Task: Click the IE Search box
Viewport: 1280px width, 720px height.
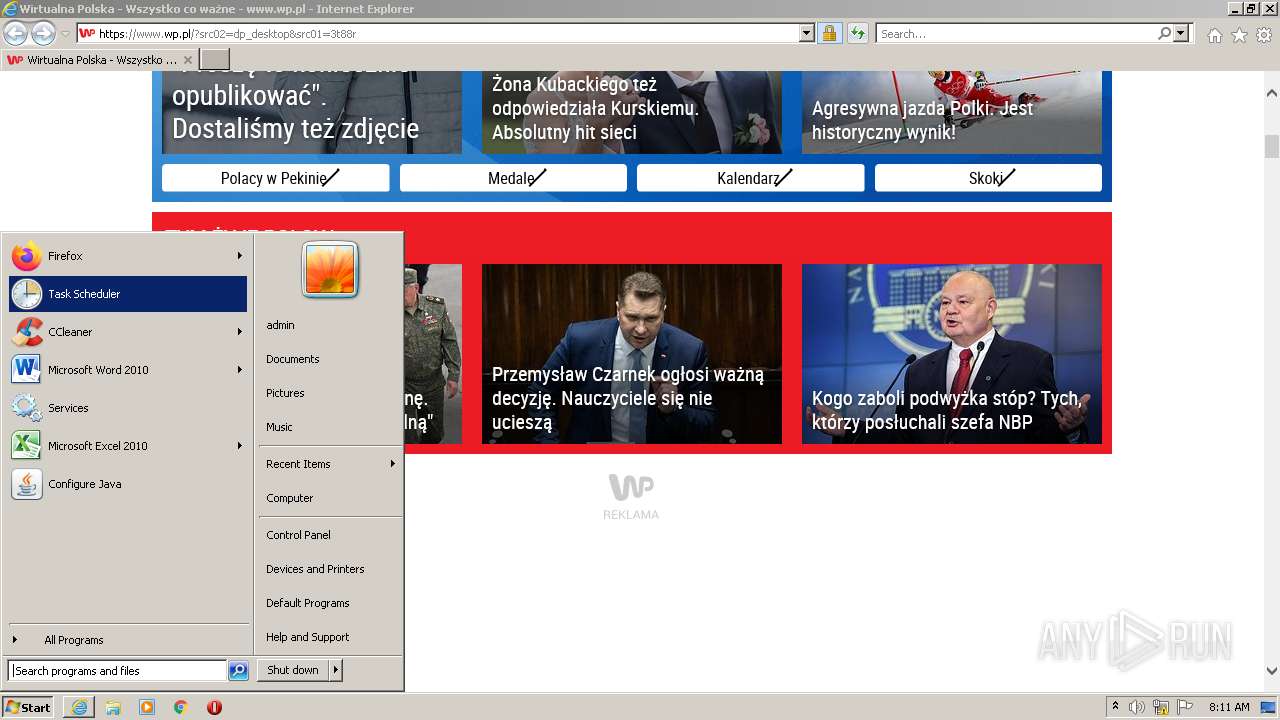Action: [x=1016, y=34]
